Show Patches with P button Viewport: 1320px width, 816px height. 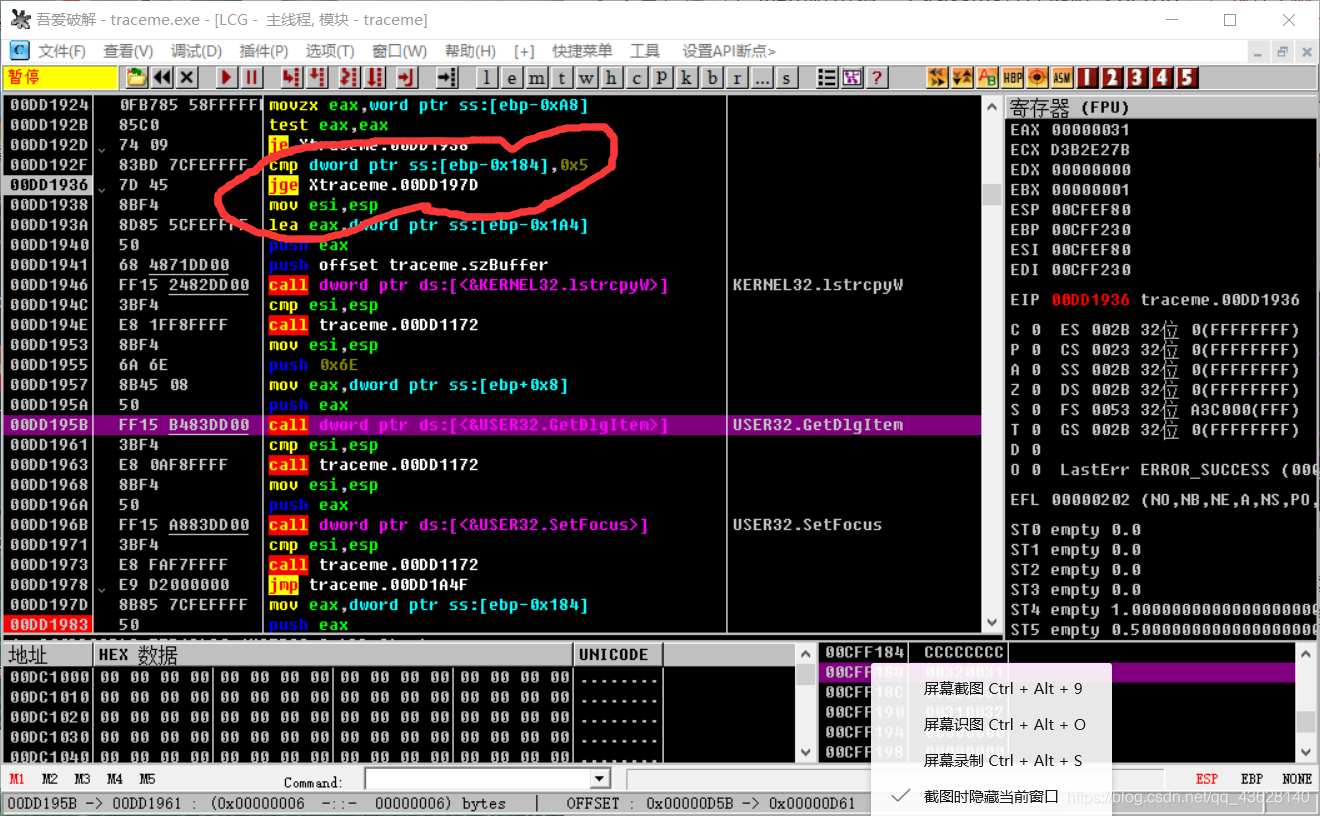tap(661, 77)
